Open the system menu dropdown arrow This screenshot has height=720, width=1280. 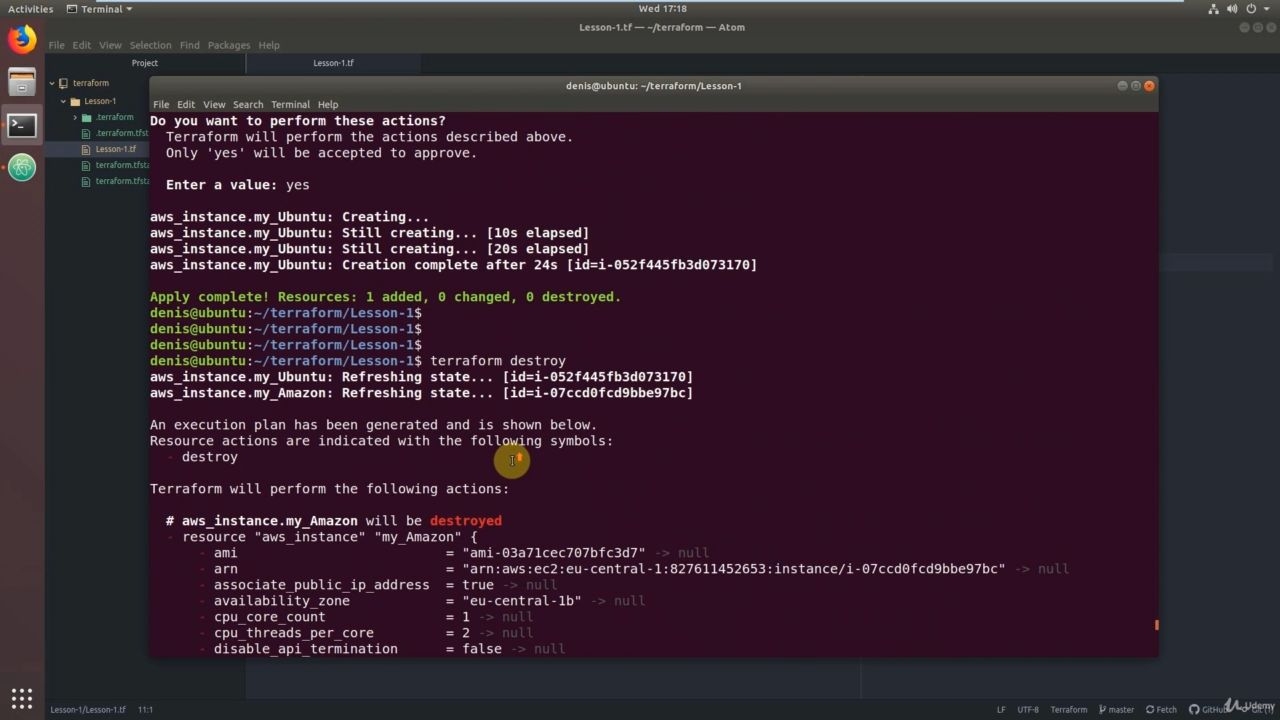(x=1268, y=9)
